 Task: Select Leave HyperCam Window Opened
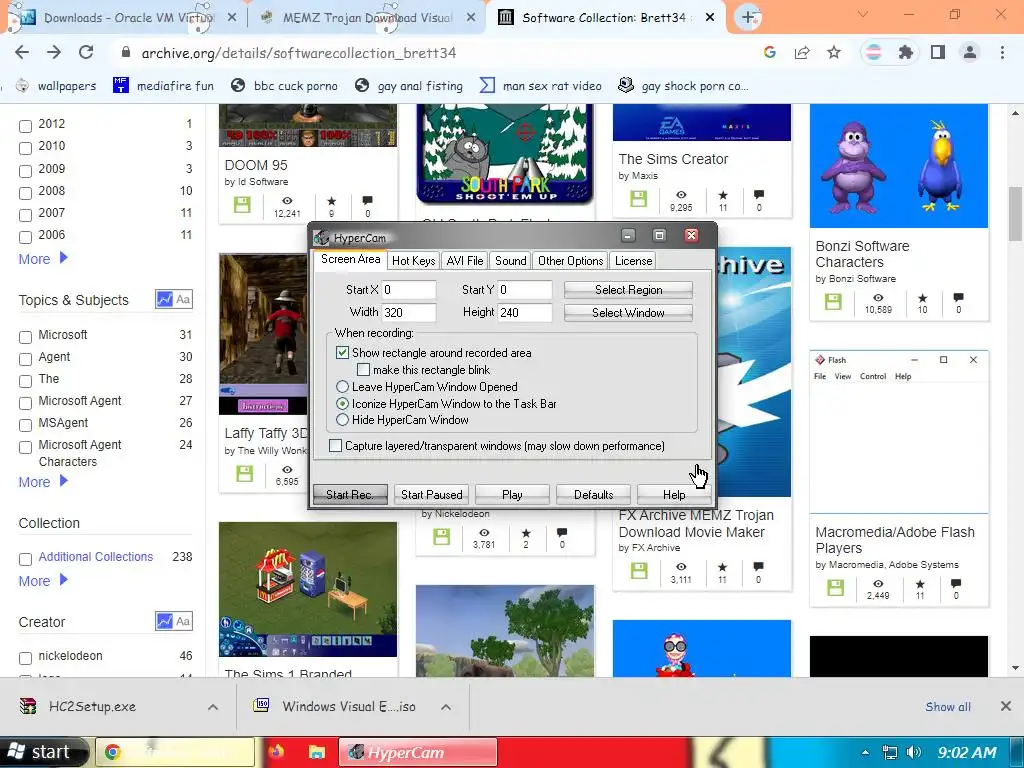tap(342, 387)
